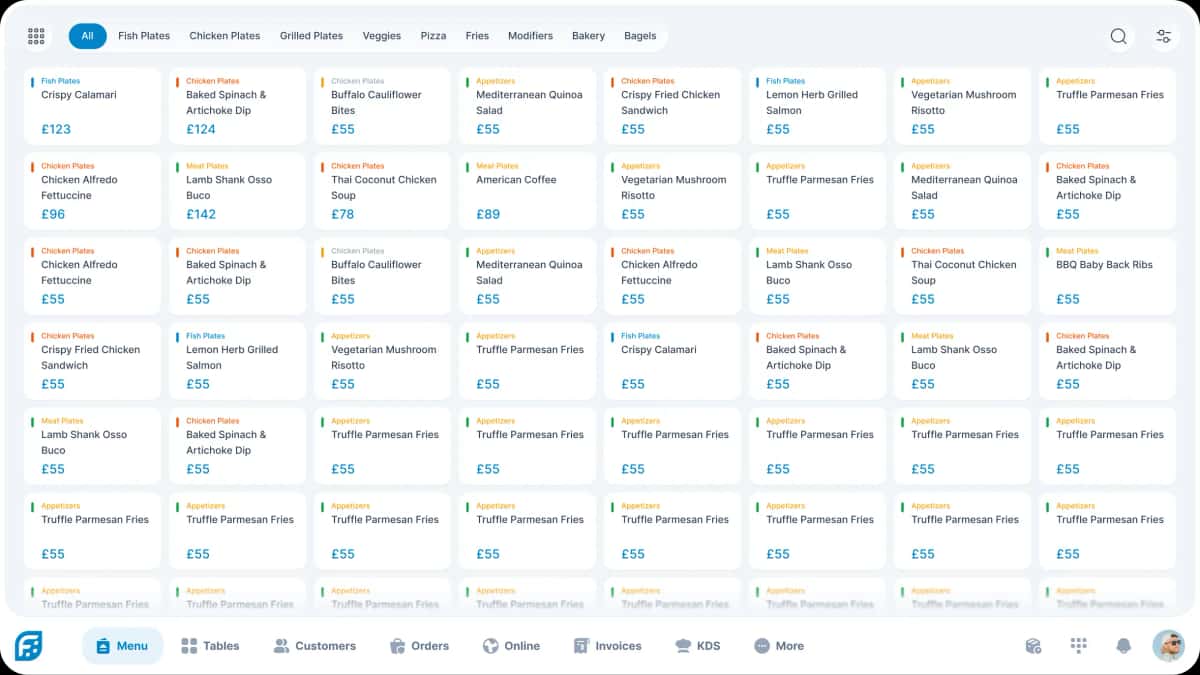Open the Customers section
The height and width of the screenshot is (675, 1200).
[315, 645]
